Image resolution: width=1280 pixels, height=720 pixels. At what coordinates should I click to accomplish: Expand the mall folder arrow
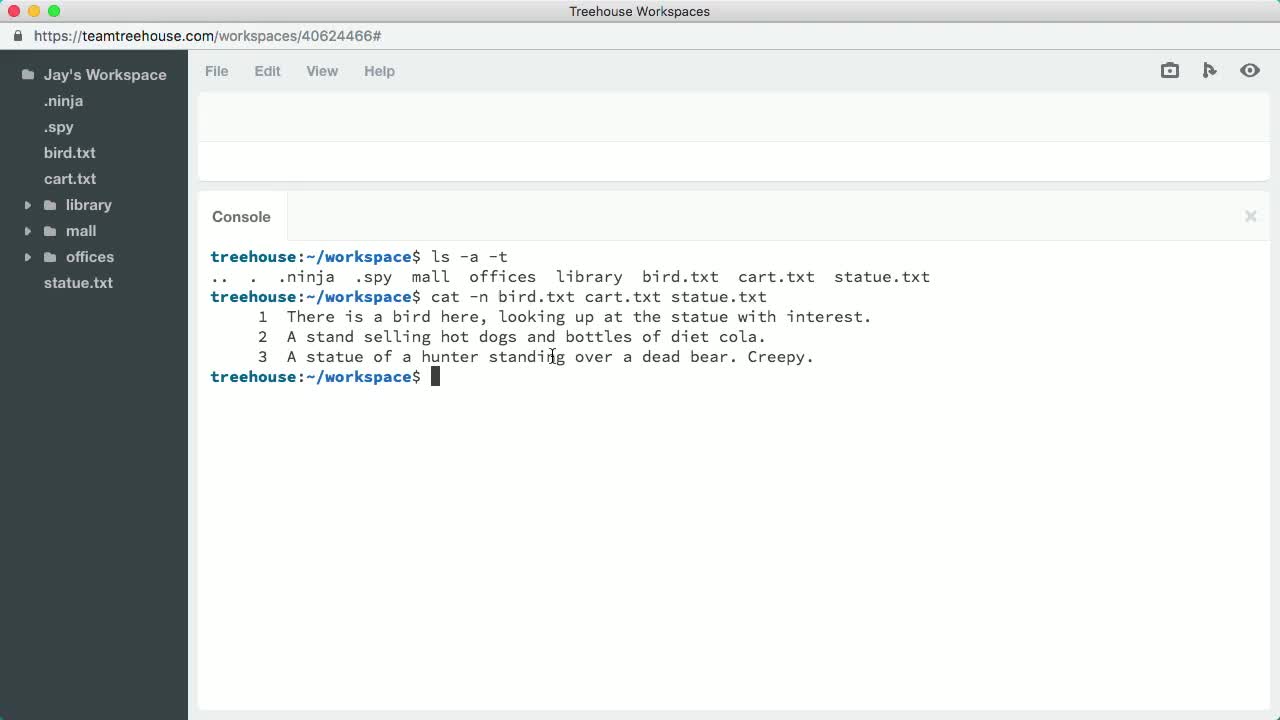[x=28, y=231]
